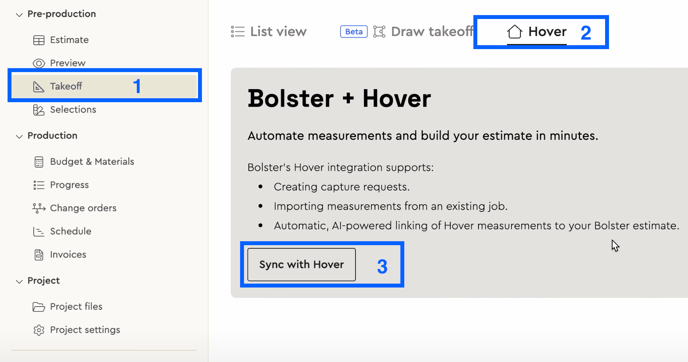688x362 pixels.
Task: Click the Preview eye icon
Action: pos(39,63)
